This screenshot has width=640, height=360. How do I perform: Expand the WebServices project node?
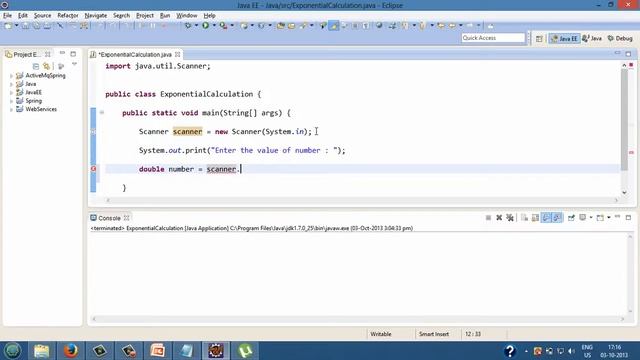[11, 109]
